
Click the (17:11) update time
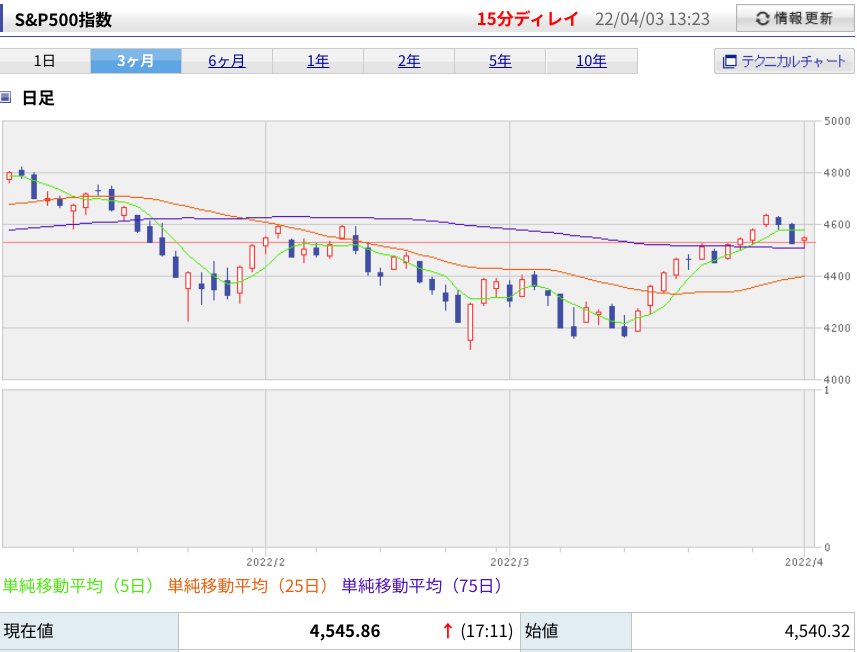point(486,631)
